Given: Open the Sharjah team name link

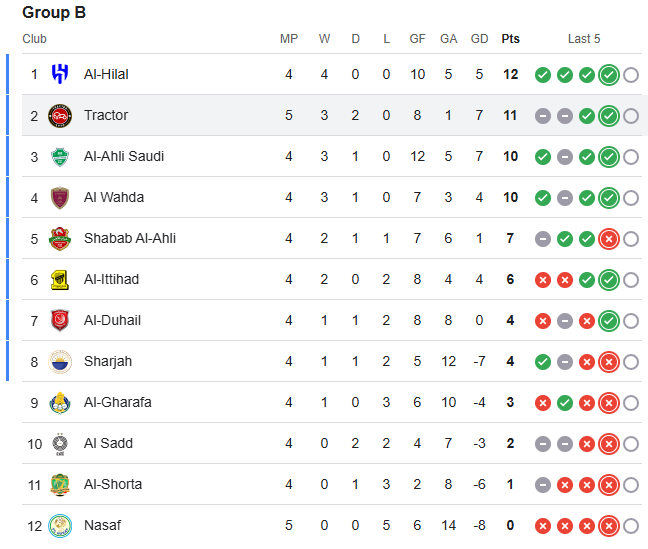Looking at the screenshot, I should coord(108,361).
